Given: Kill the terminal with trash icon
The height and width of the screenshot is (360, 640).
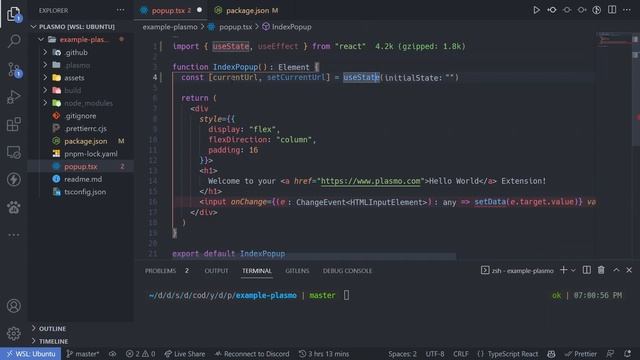Looking at the screenshot, I should (601, 270).
